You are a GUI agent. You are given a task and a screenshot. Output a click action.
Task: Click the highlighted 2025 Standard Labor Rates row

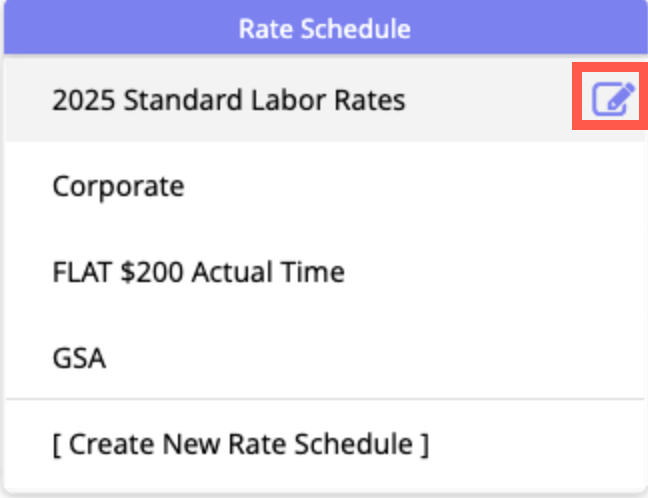point(229,100)
